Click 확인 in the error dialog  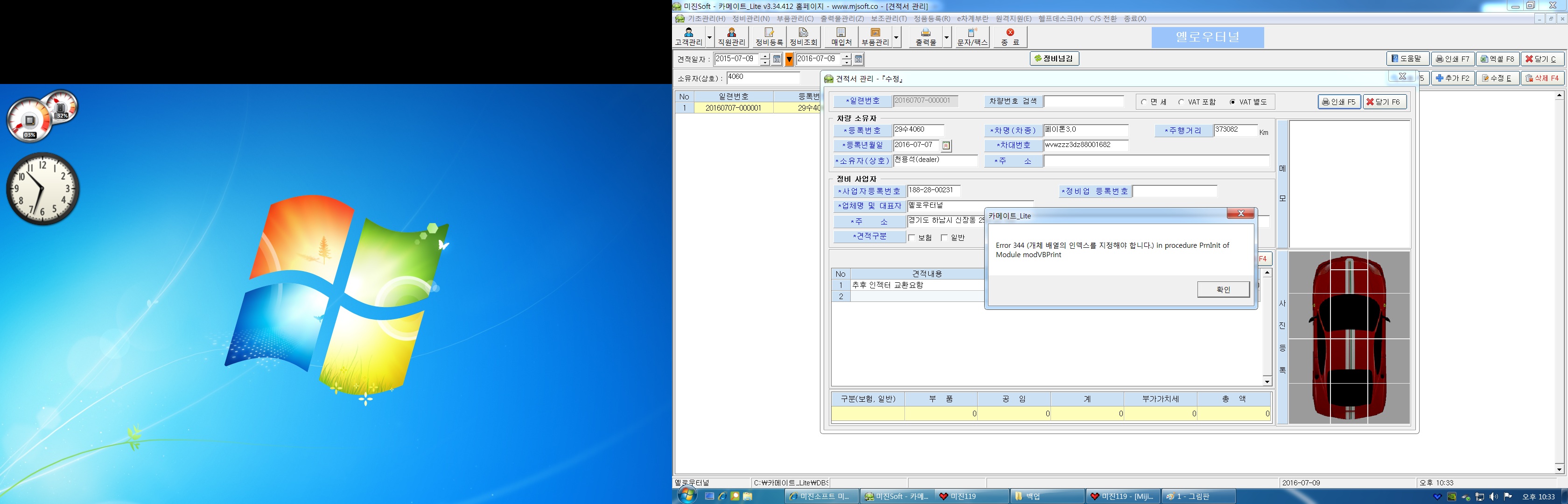1224,290
